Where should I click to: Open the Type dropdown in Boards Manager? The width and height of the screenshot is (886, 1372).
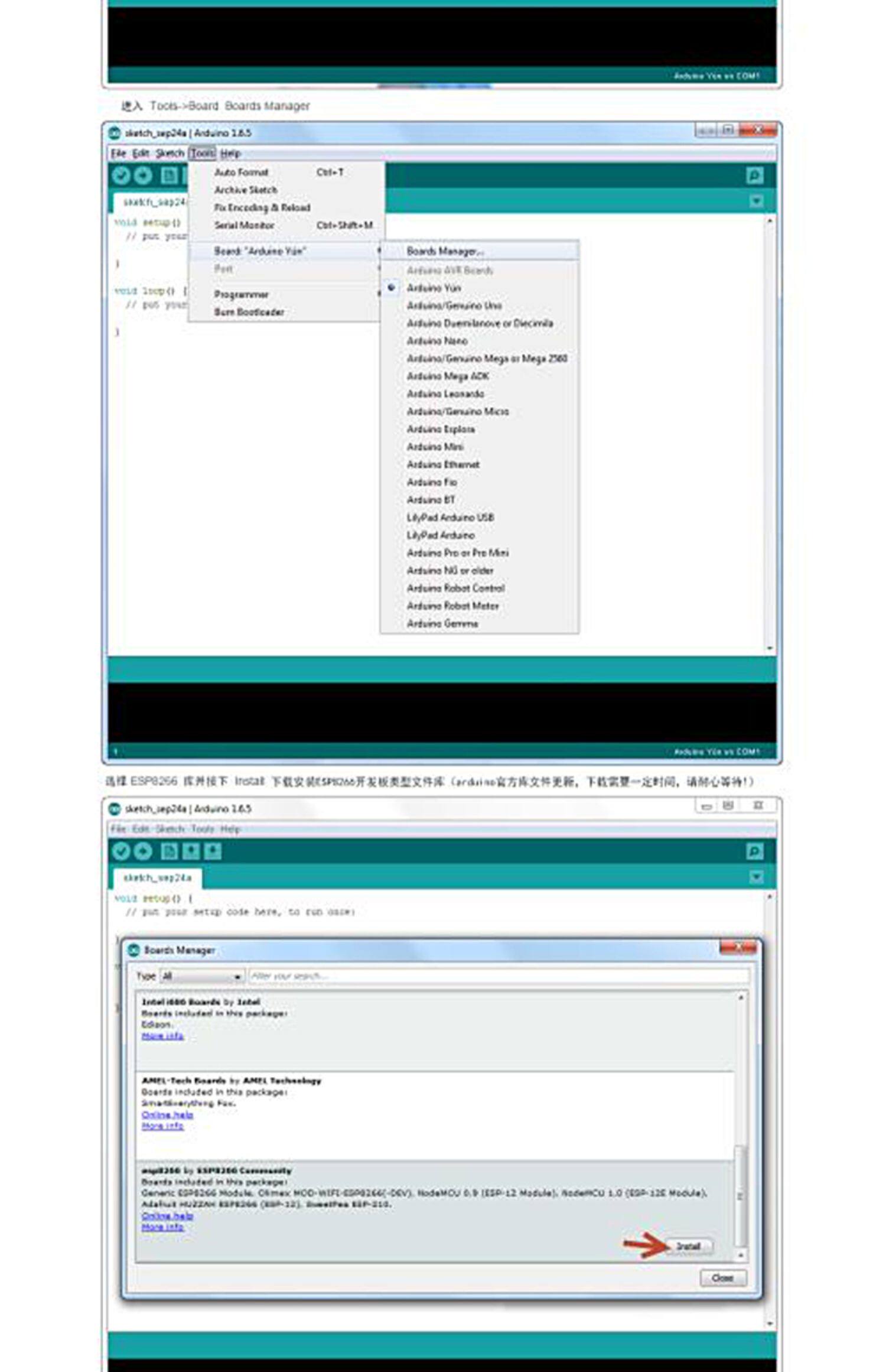pyautogui.click(x=203, y=976)
